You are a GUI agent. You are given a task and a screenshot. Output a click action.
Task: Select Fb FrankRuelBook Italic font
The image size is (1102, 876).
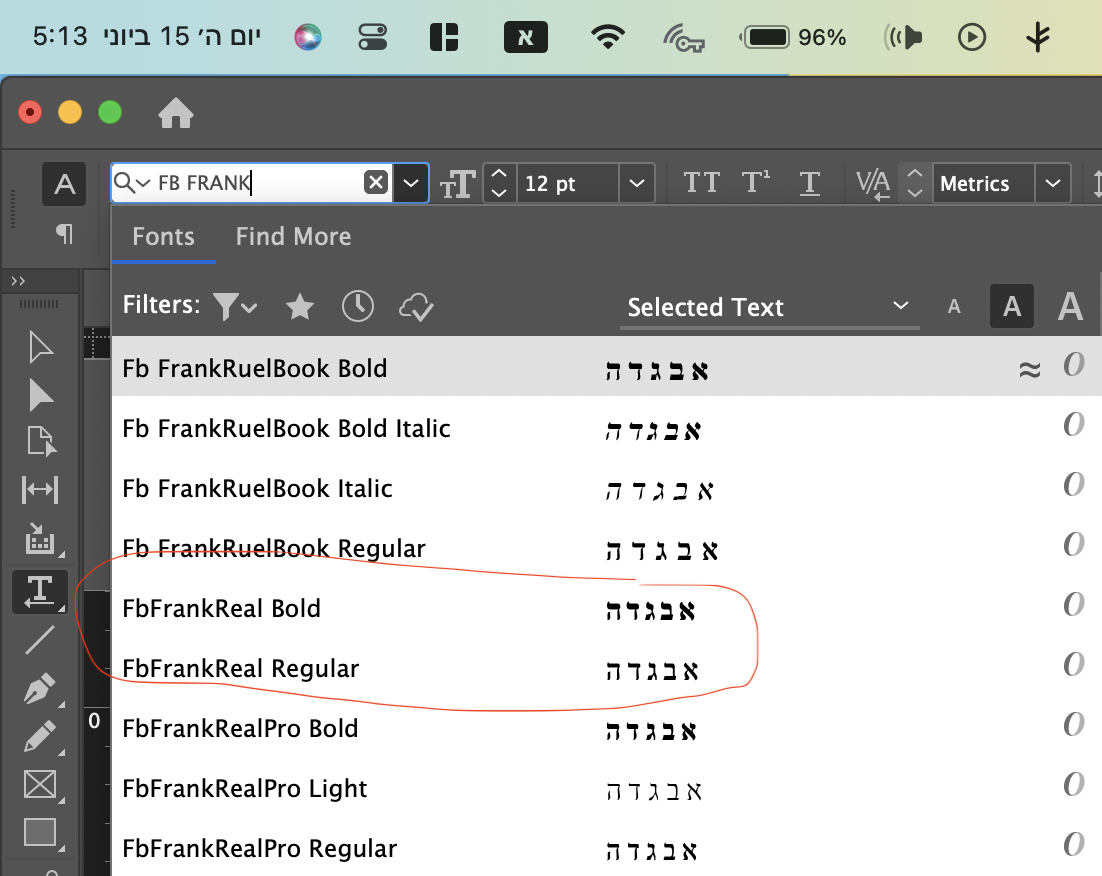tap(606, 487)
